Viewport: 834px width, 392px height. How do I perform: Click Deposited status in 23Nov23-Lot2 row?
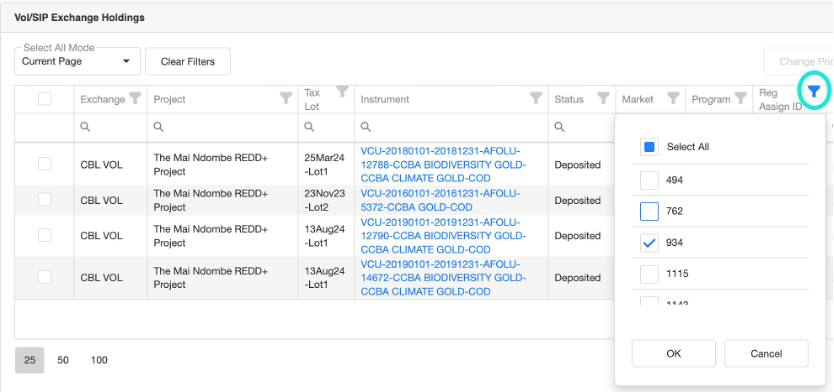tap(578, 201)
